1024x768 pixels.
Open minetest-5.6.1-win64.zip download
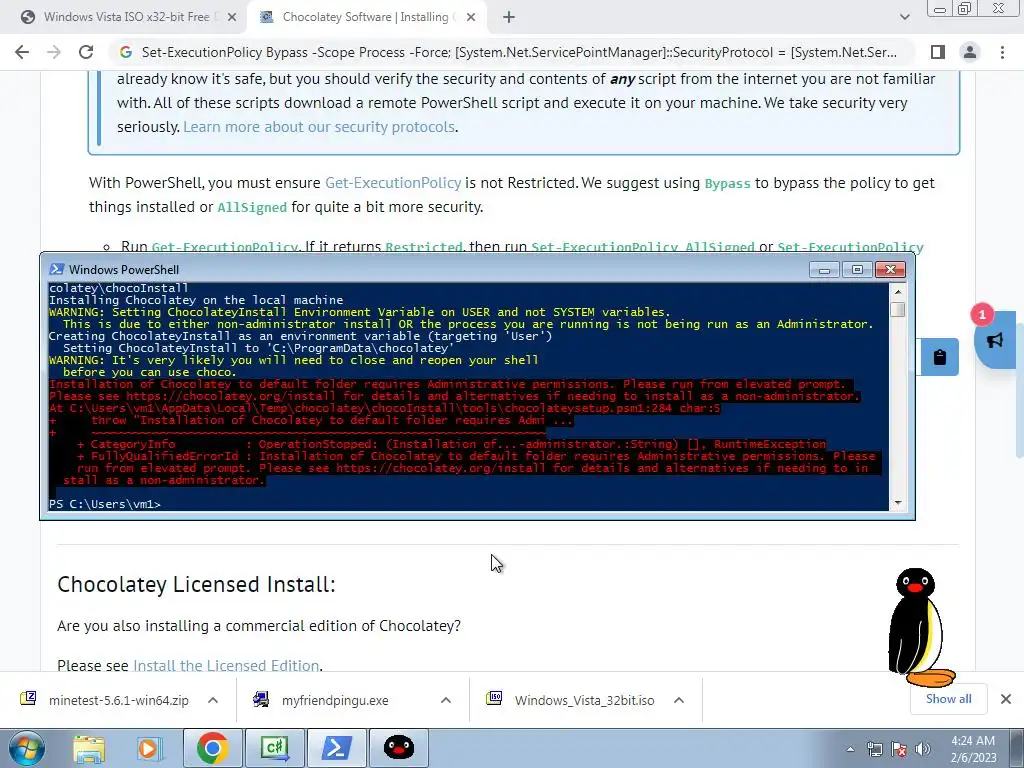118,700
